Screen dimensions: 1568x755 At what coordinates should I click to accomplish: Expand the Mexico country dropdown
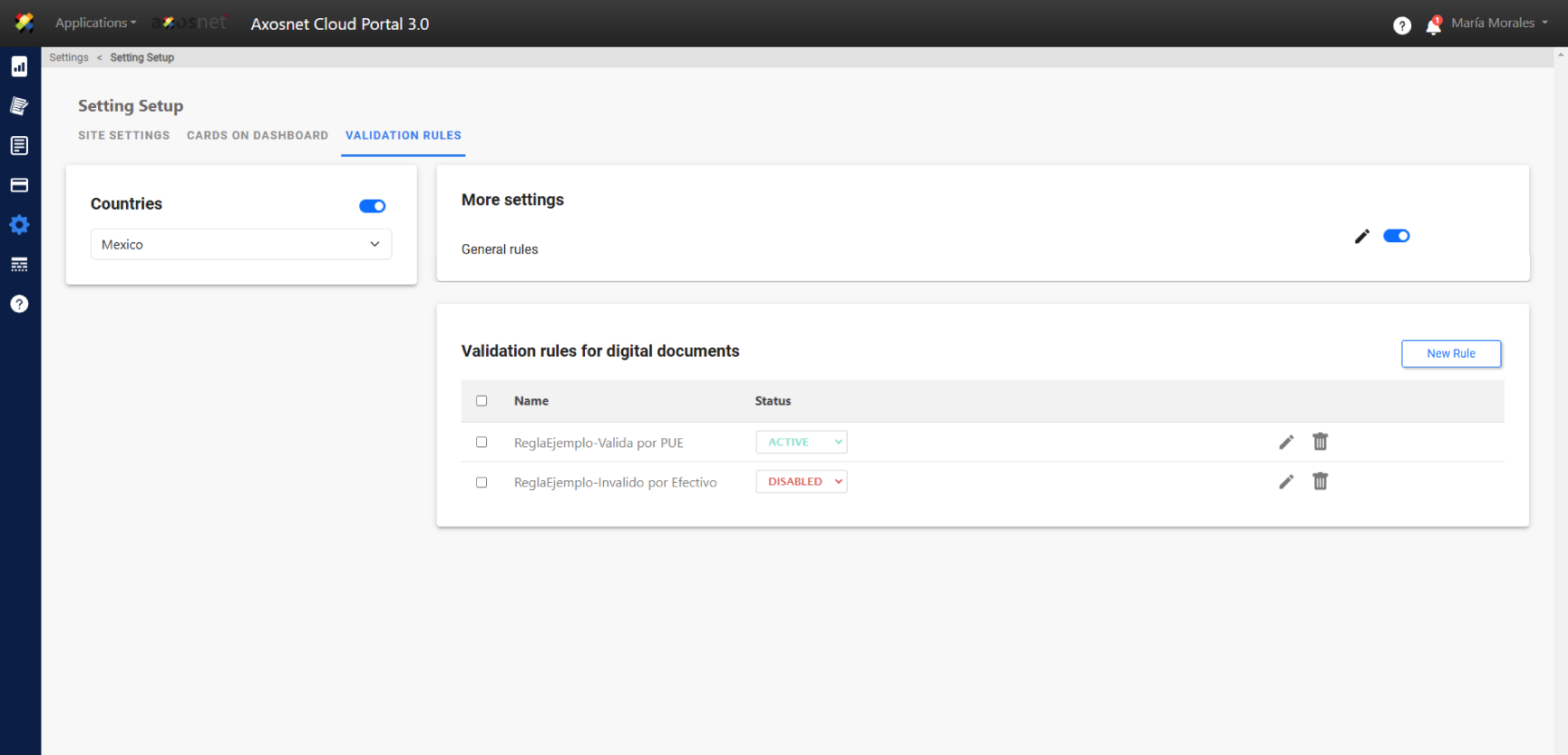(x=241, y=244)
